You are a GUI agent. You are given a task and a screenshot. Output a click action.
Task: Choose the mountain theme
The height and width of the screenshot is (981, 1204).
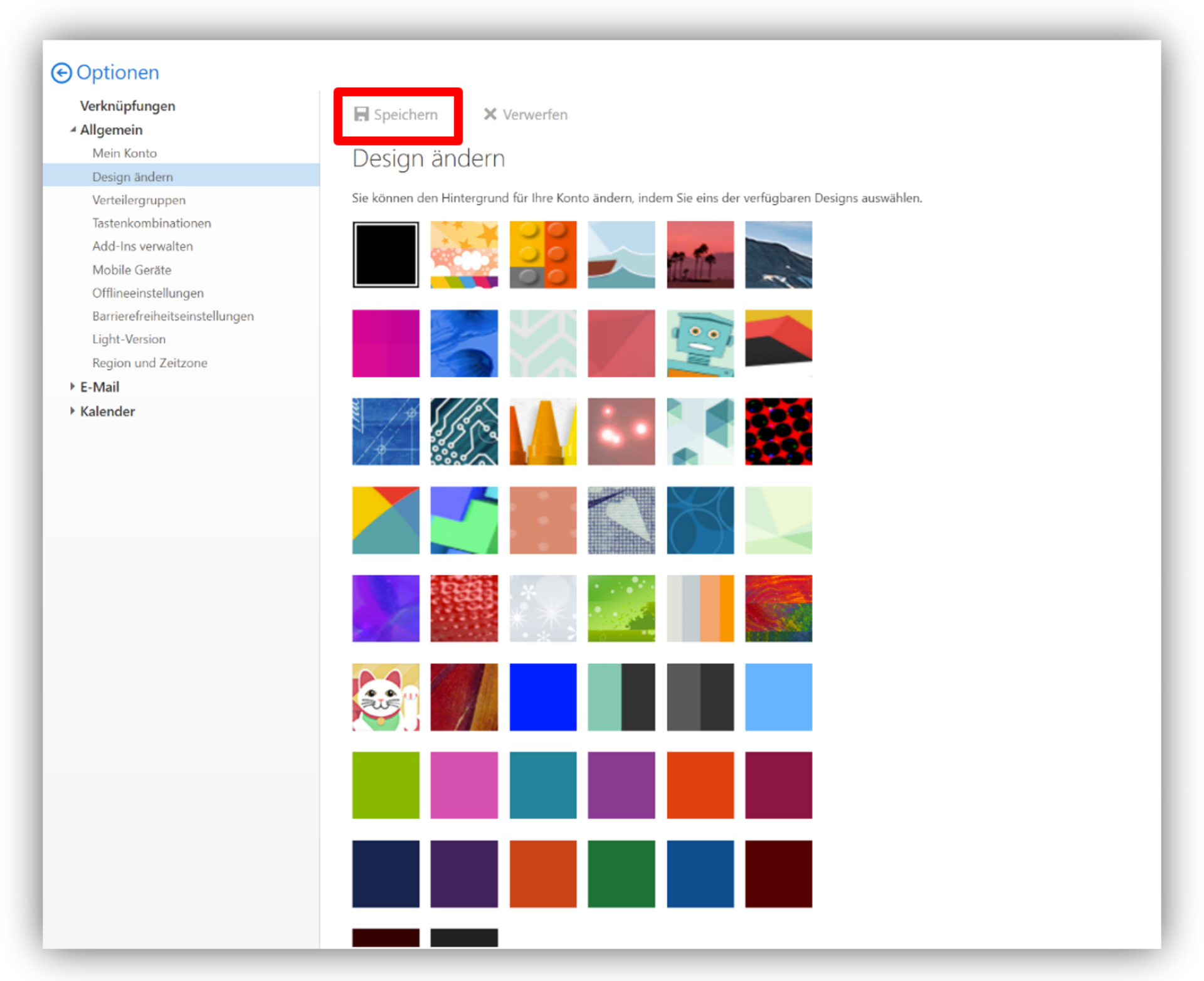(779, 255)
